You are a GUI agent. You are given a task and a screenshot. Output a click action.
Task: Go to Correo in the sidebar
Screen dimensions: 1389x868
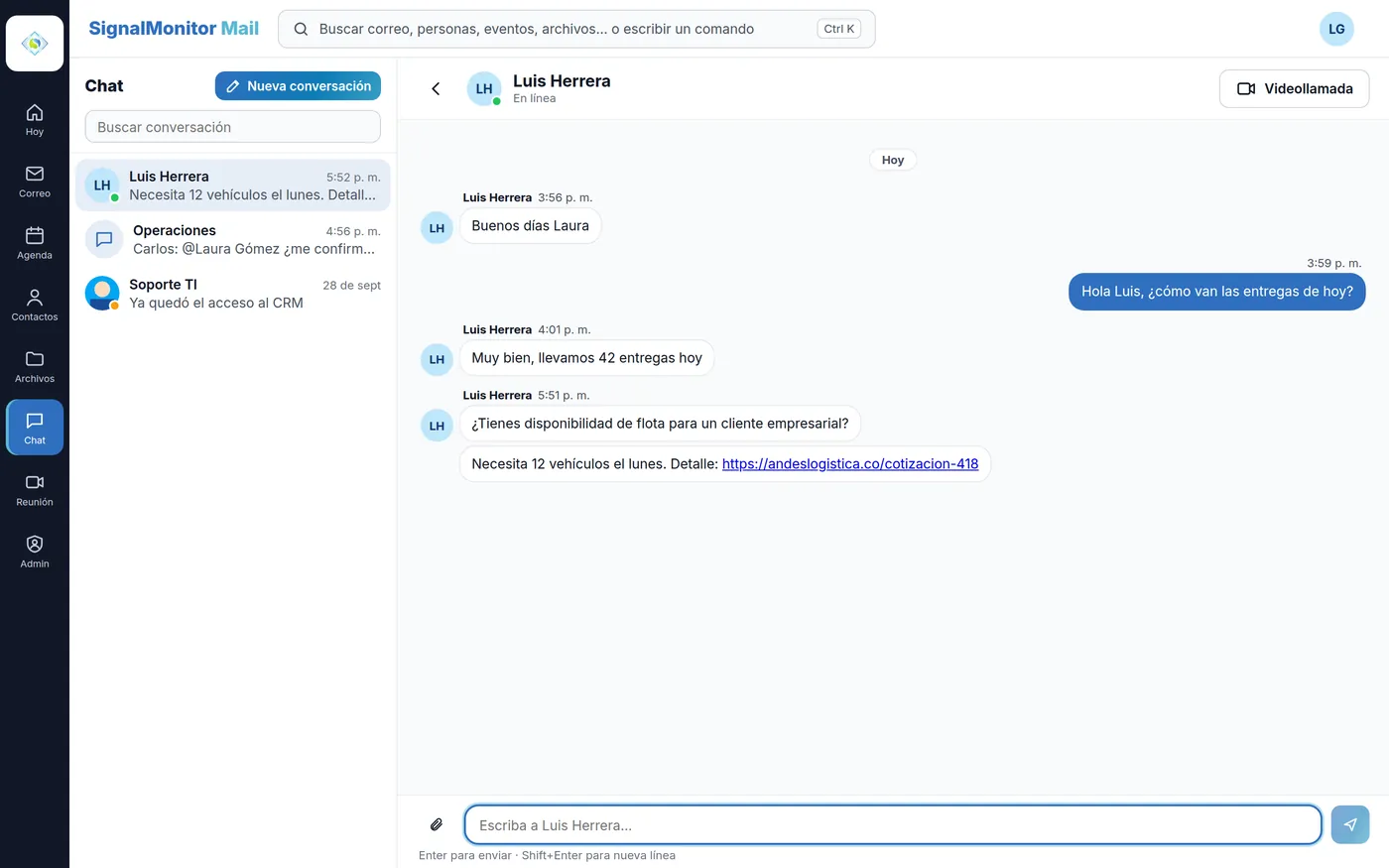(35, 181)
